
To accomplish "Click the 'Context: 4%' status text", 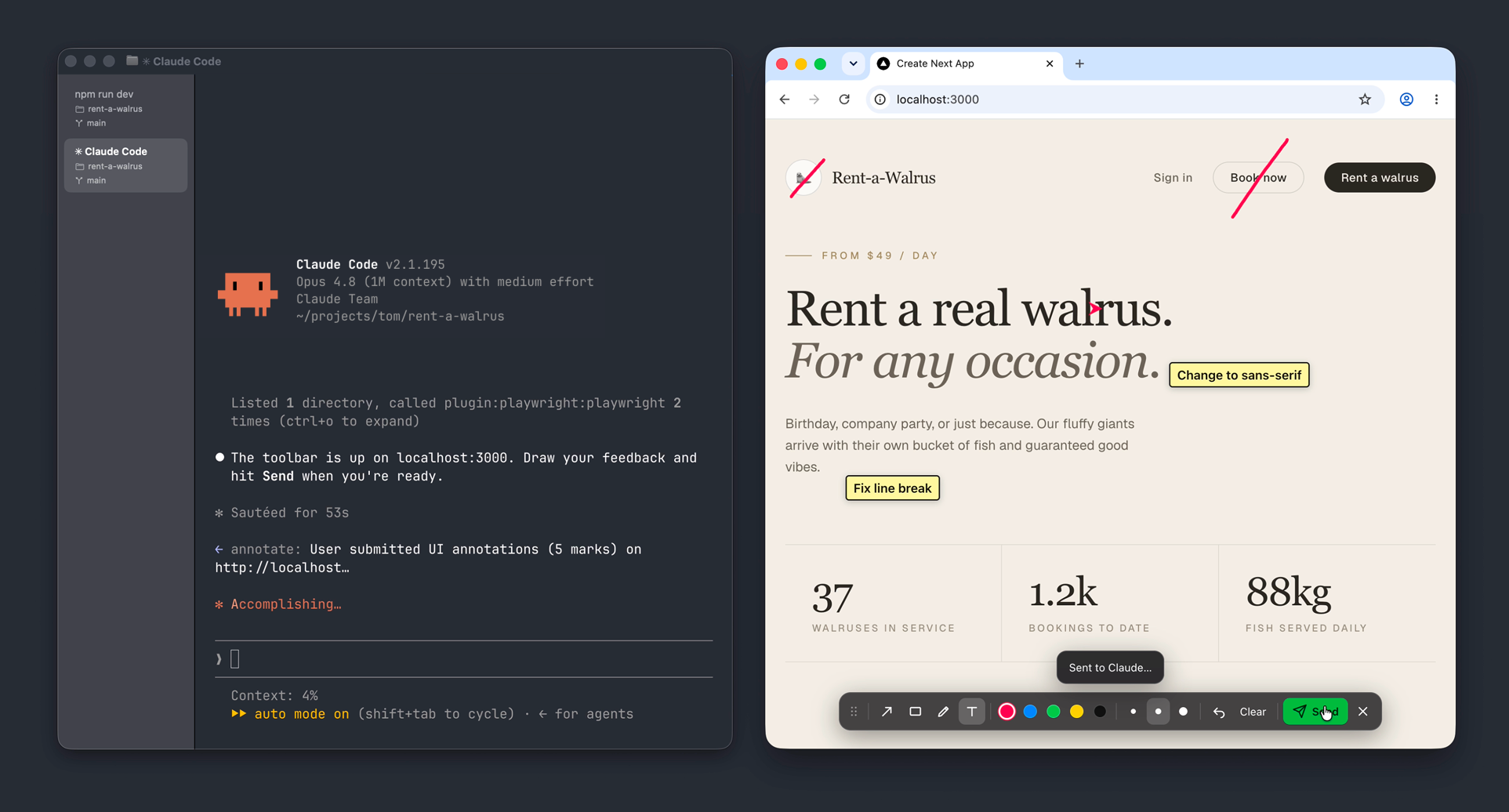I will click(274, 696).
